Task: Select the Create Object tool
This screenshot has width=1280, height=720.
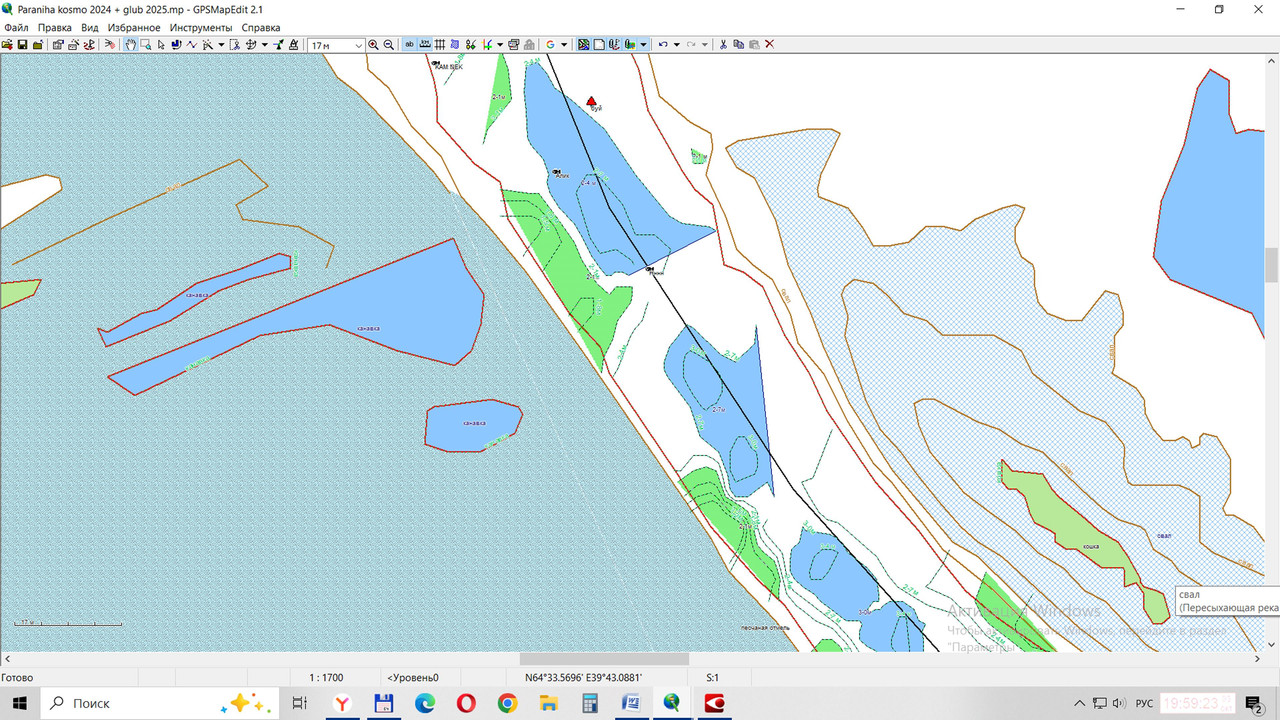Action: (x=207, y=45)
